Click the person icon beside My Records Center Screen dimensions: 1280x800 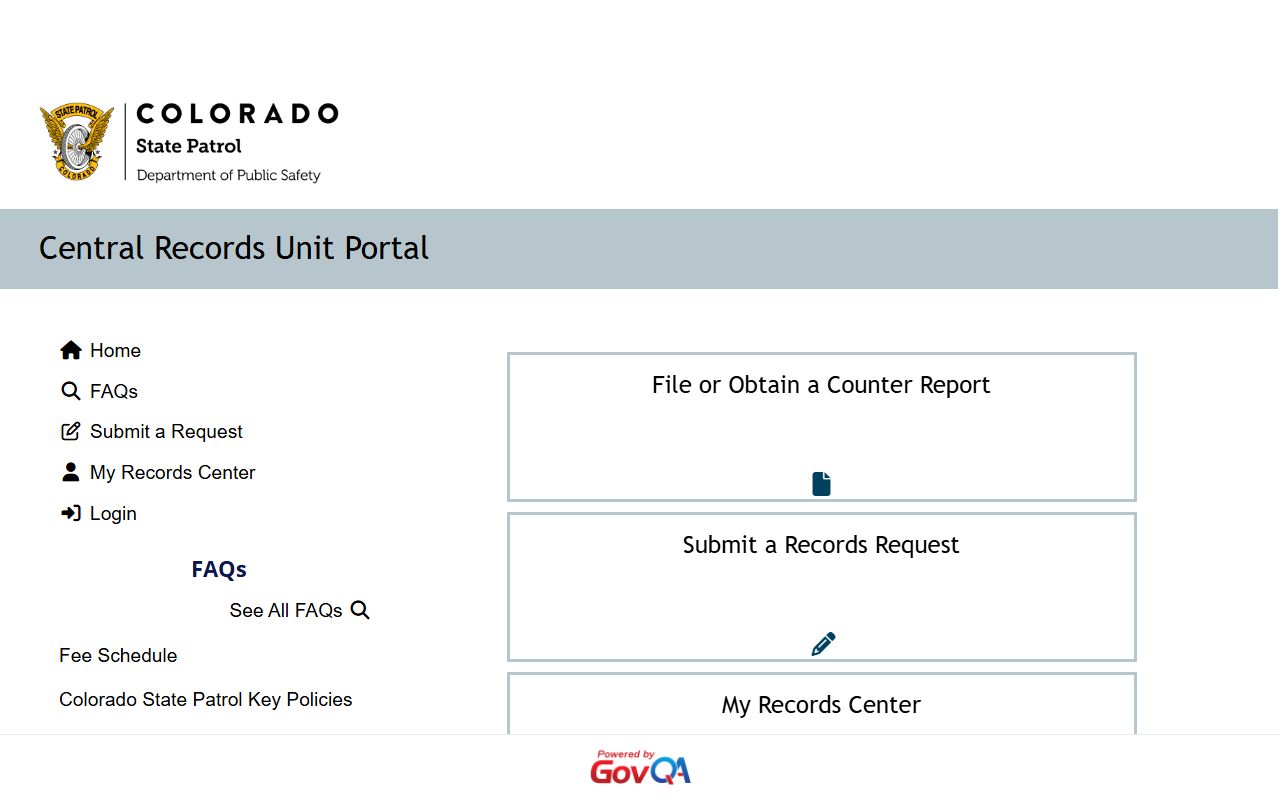(x=71, y=472)
